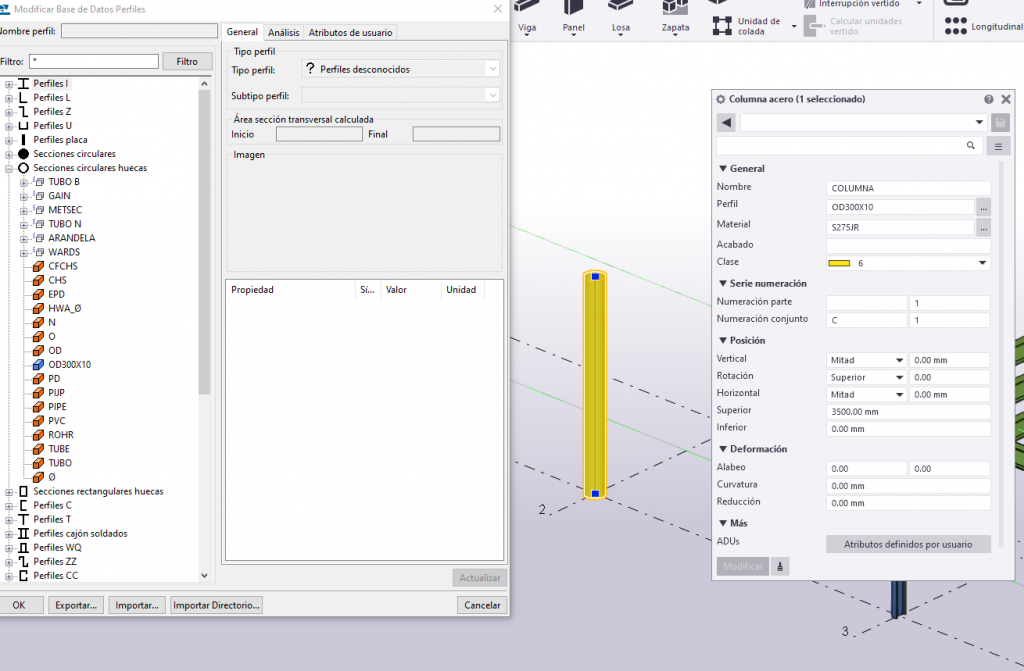
Task: Click the yellow Clase color swatch
Action: tap(839, 263)
